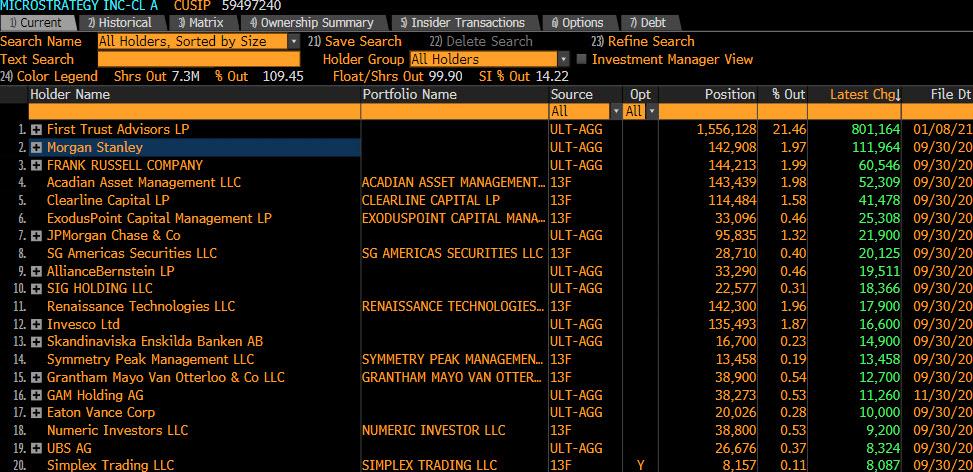Click the CLEARLINE CAPITAL LP portfolio cell
Screen dimensions: 973x472
click(x=431, y=200)
